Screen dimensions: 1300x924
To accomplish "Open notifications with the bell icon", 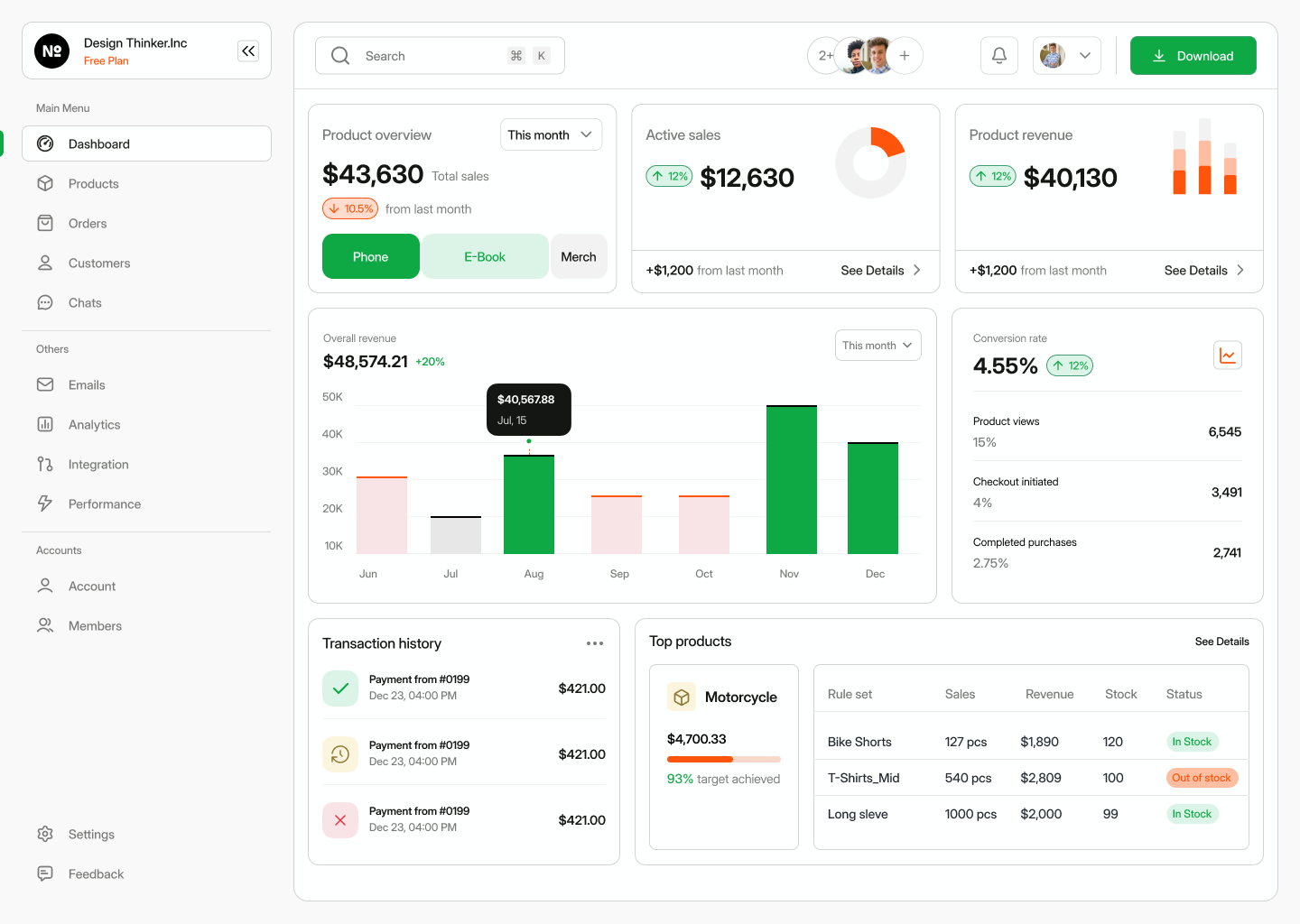I will pos(999,56).
